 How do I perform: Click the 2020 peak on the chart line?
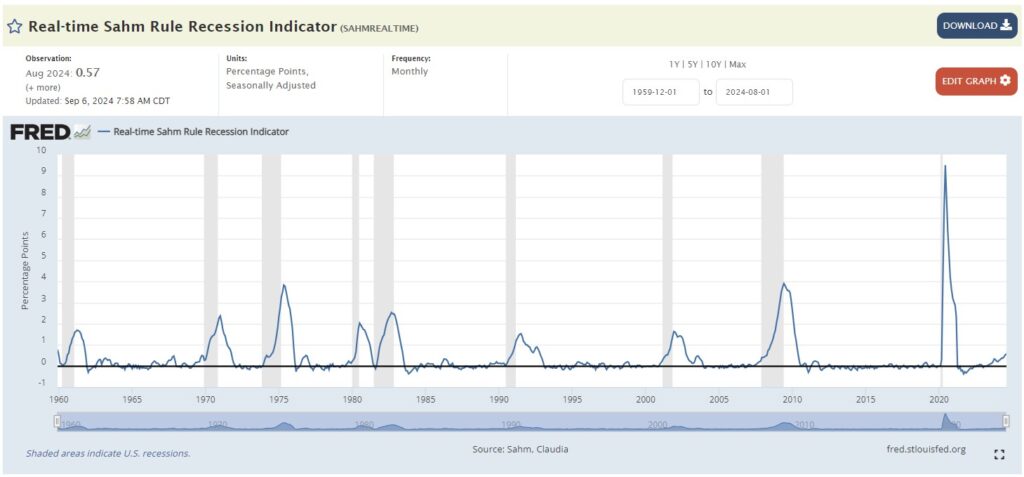tap(944, 167)
